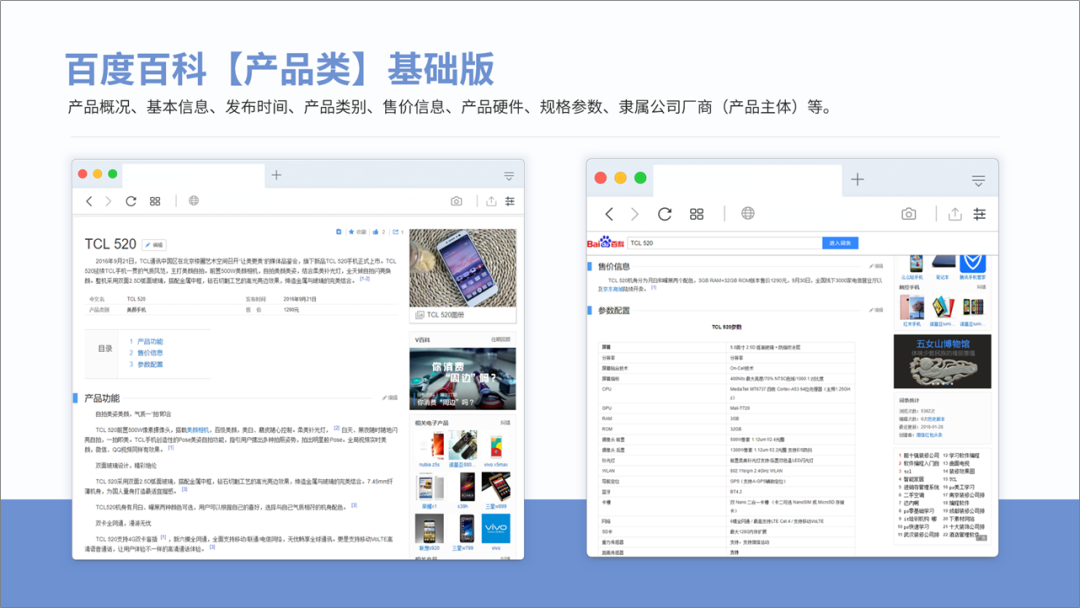Expand the tab list dropdown in right browser
The width and height of the screenshot is (1080, 608).
coord(978,181)
